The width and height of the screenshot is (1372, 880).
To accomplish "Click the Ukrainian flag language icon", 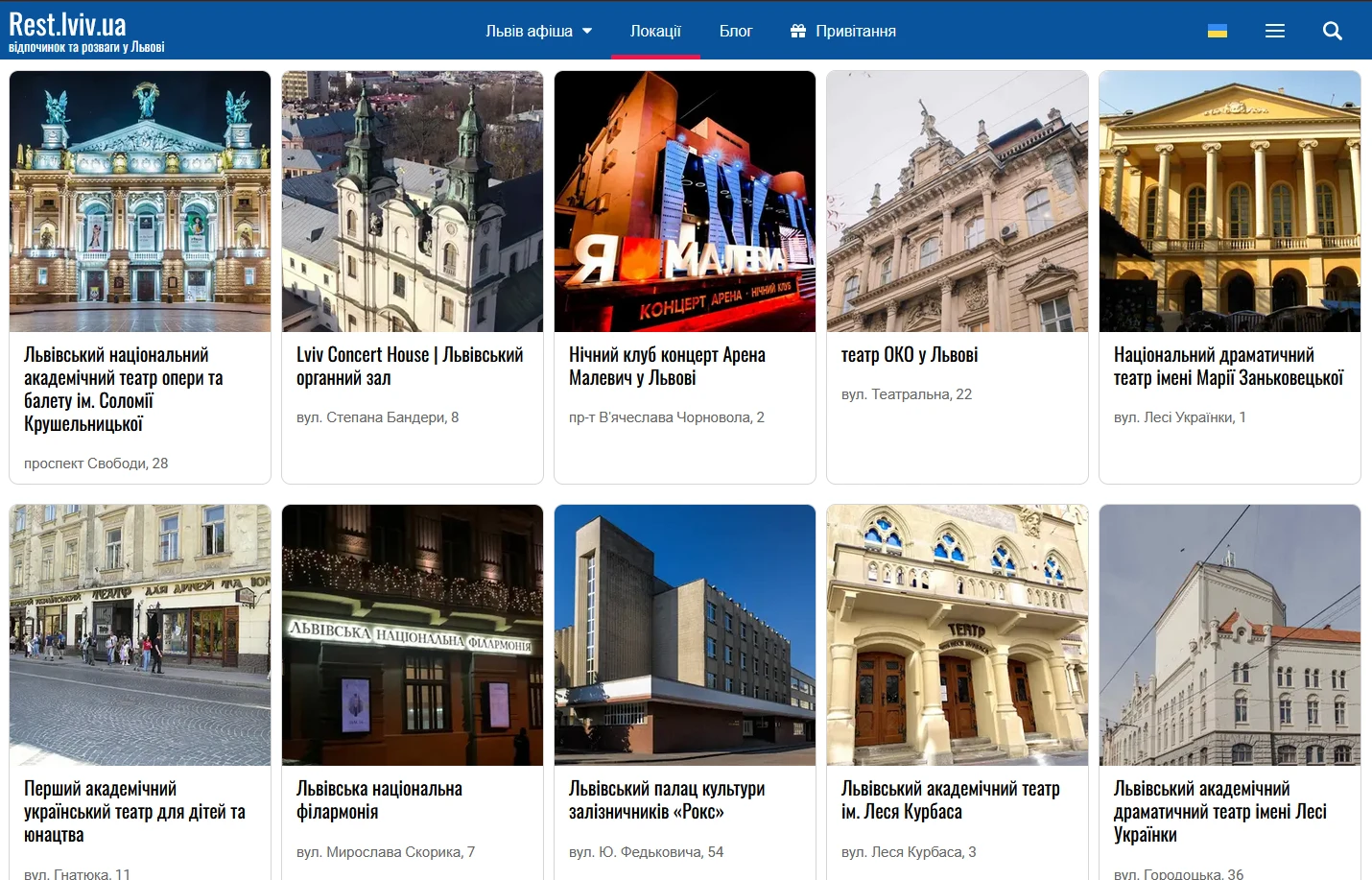I will (x=1217, y=30).
